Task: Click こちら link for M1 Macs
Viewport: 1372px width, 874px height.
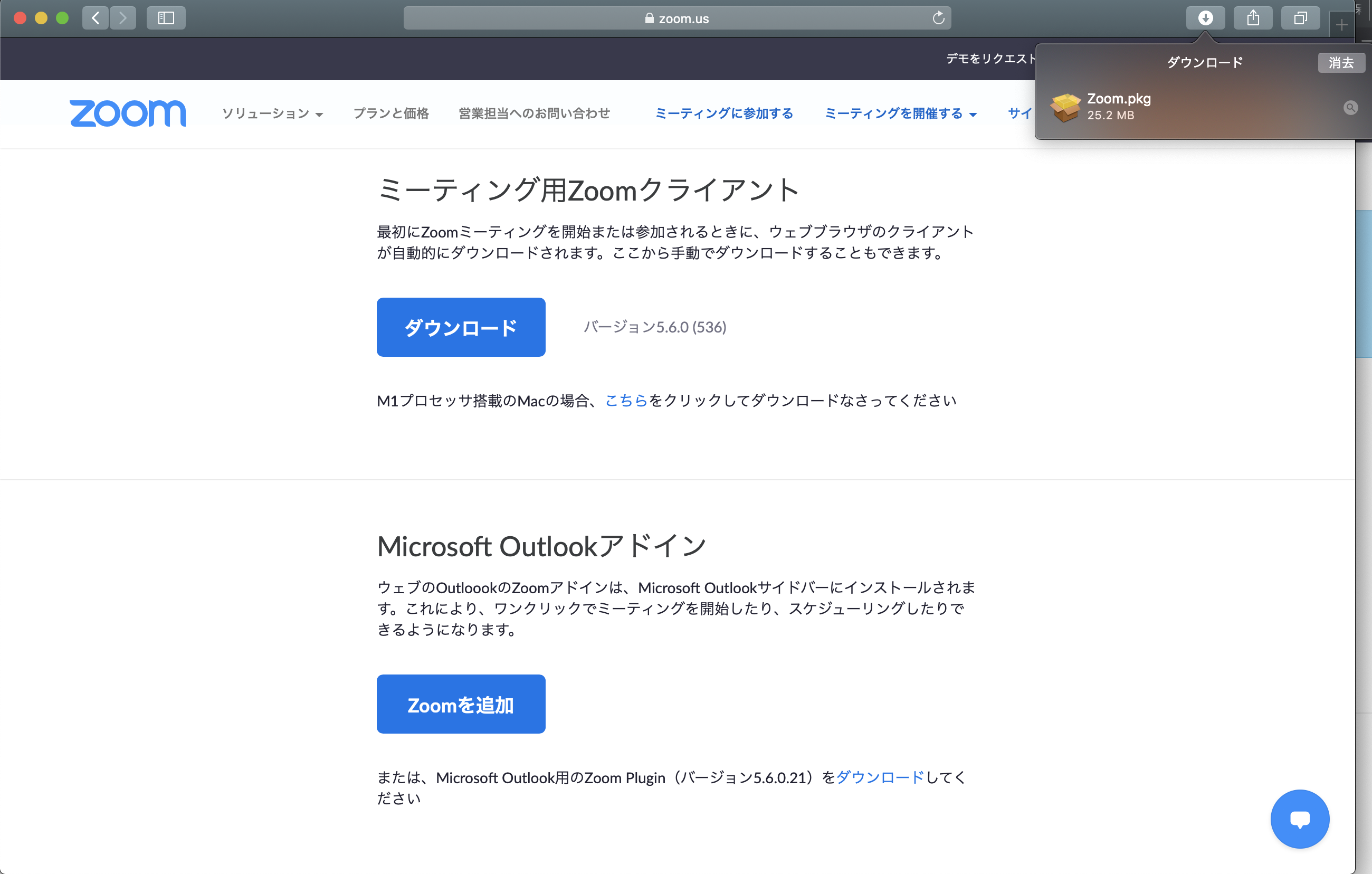Action: [626, 401]
